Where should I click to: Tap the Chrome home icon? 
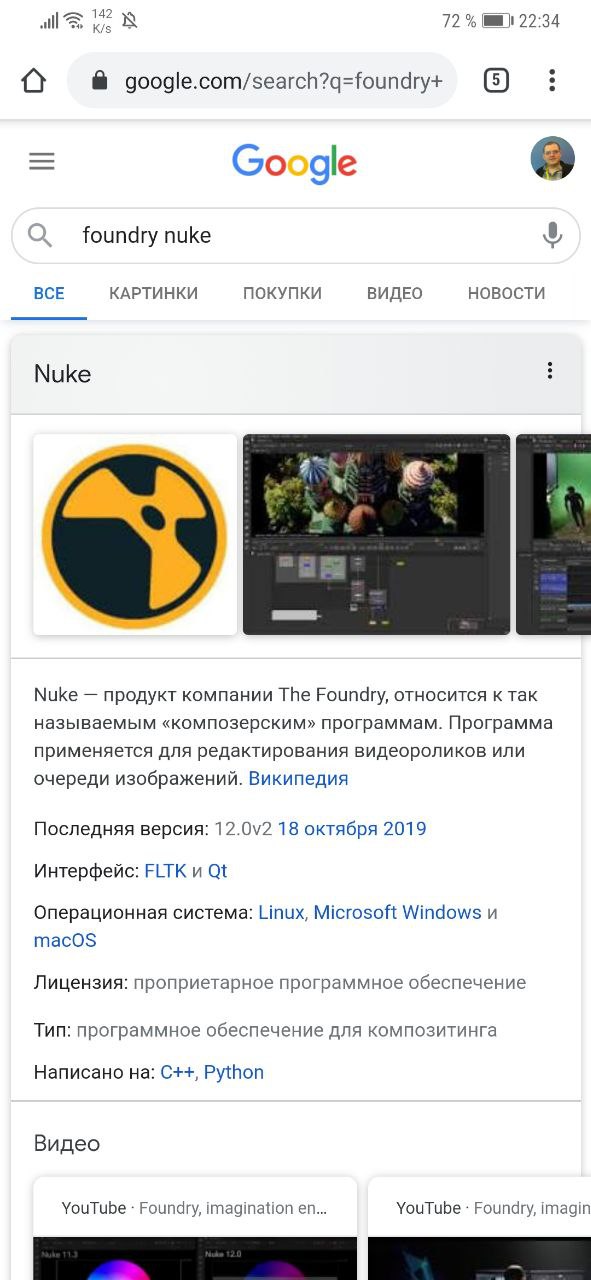(x=34, y=81)
